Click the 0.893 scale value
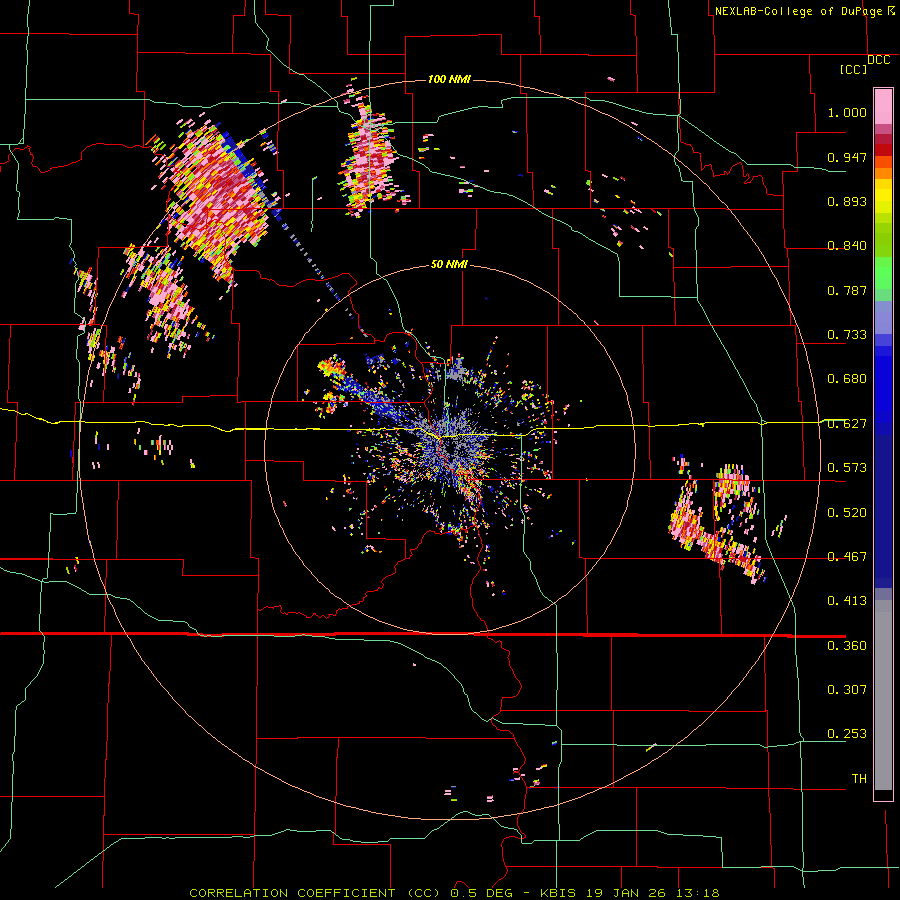The width and height of the screenshot is (900, 900). pos(847,201)
